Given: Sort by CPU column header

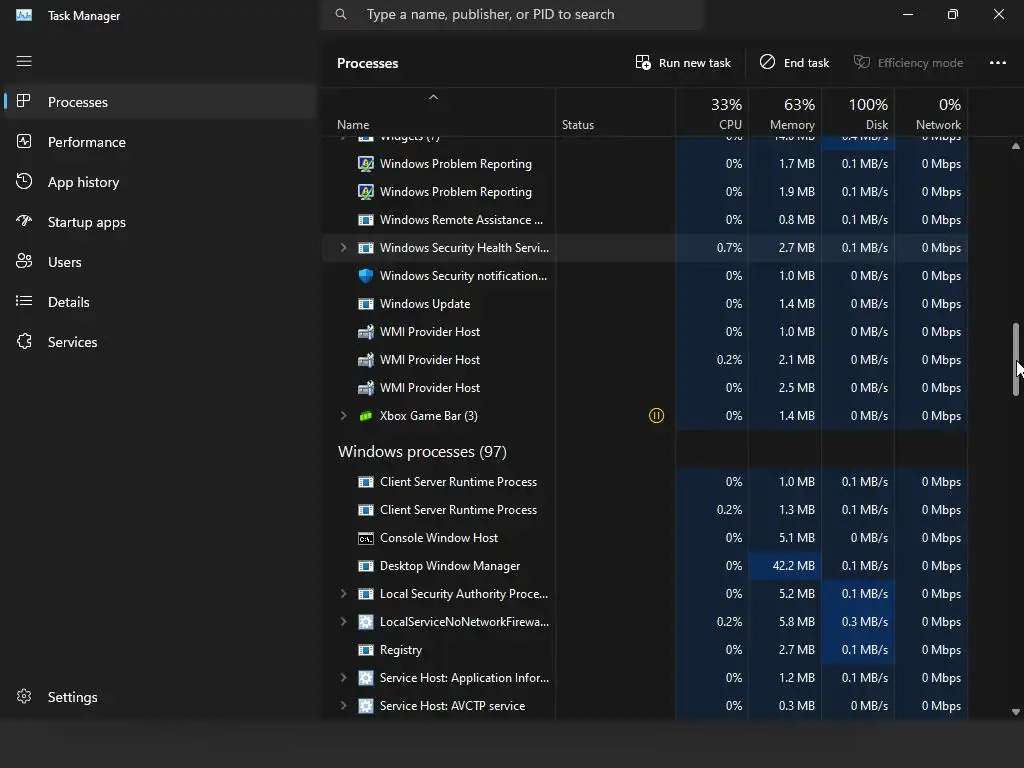Looking at the screenshot, I should coord(712,113).
